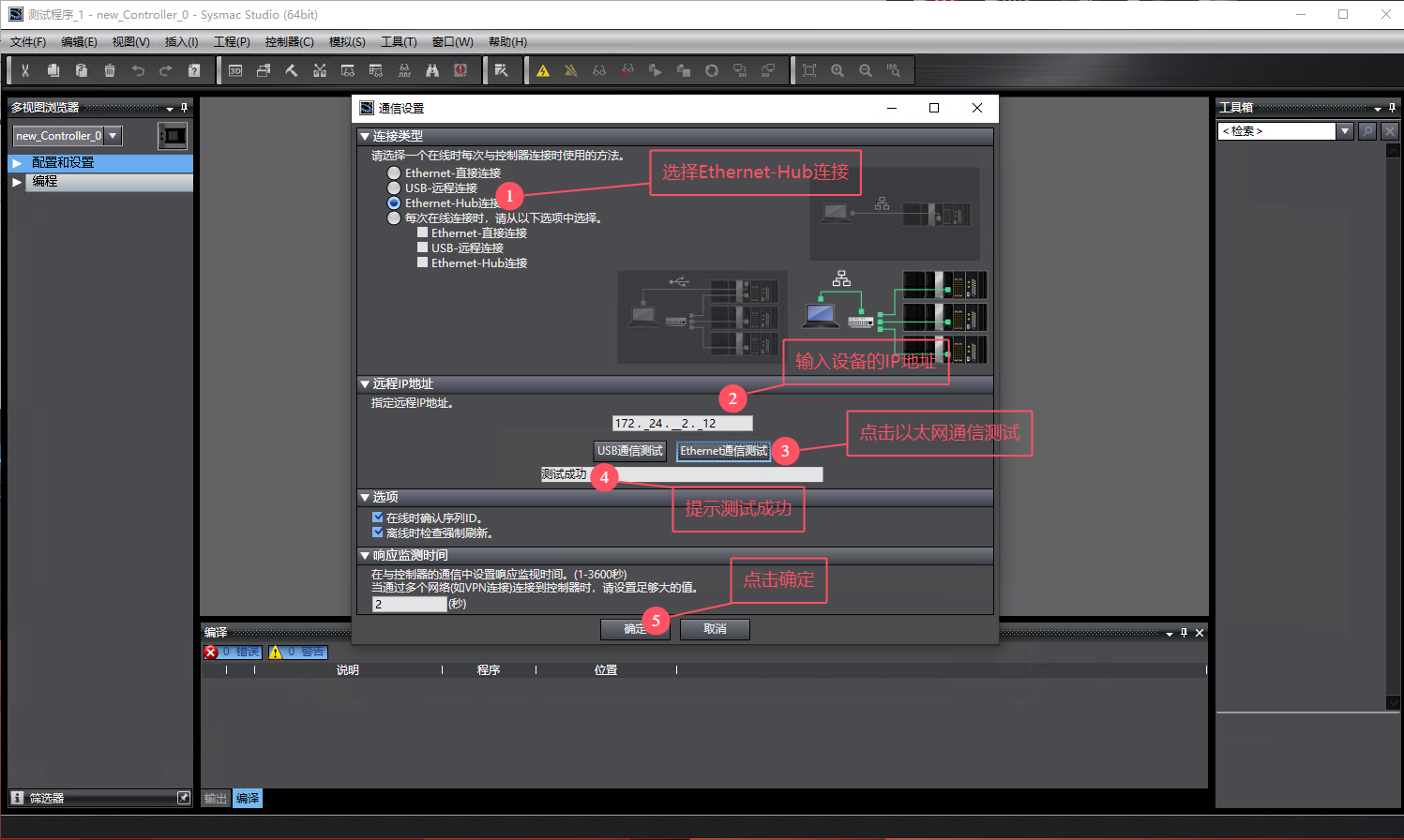
Task: Open the 3D view toolbar icon
Action: [235, 70]
